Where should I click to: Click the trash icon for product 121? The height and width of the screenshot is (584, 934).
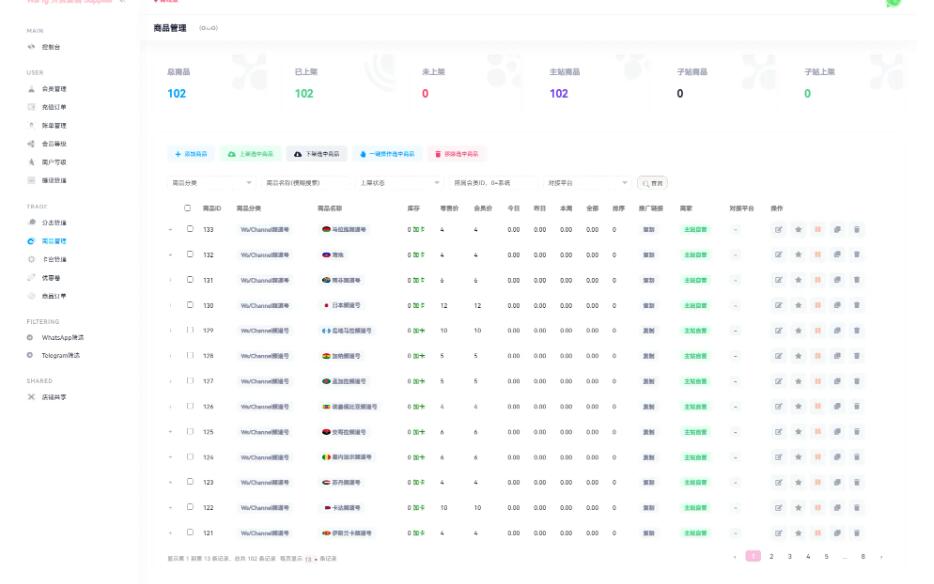click(x=857, y=533)
